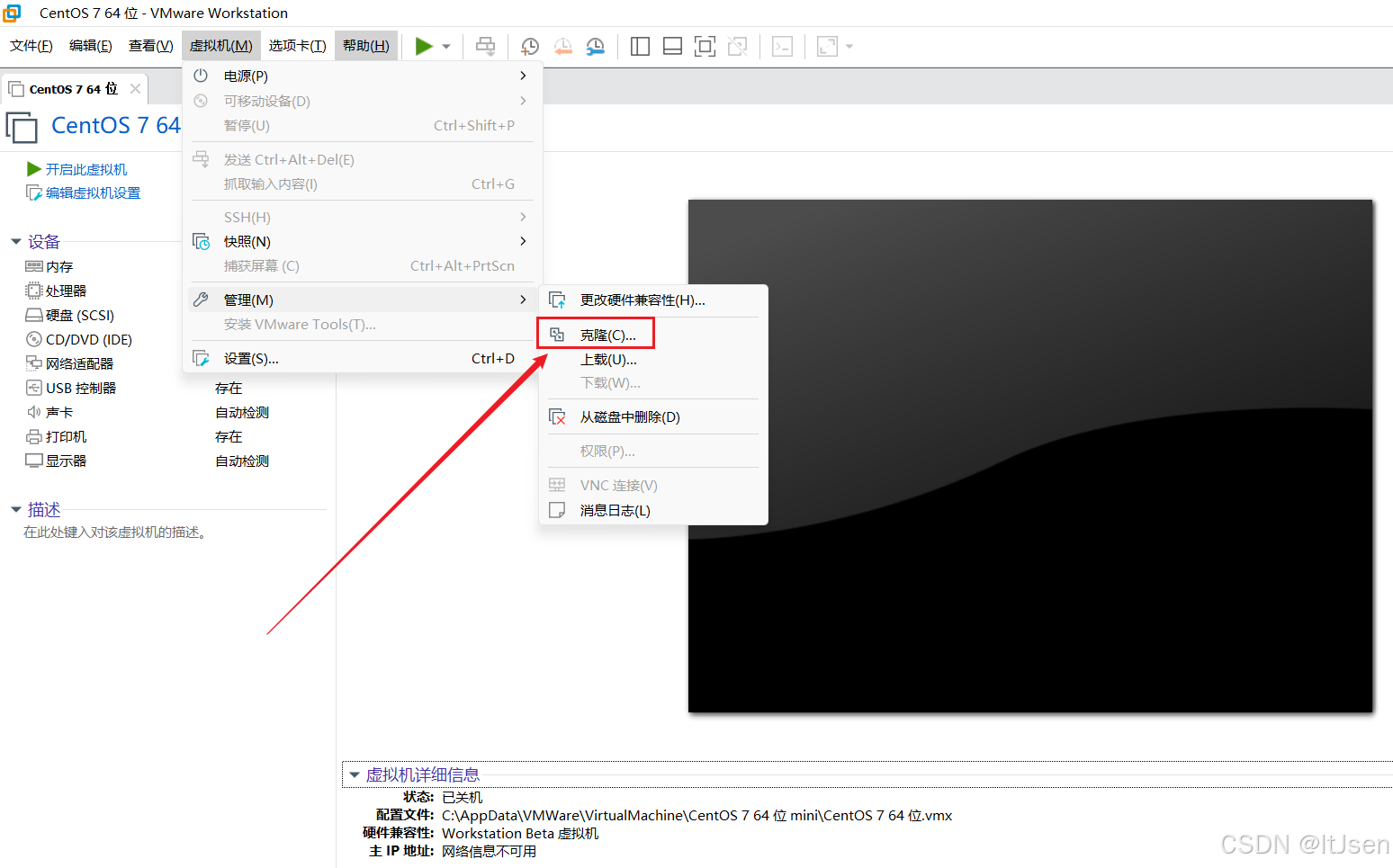Open the 编辑(E) menu

coord(91,46)
